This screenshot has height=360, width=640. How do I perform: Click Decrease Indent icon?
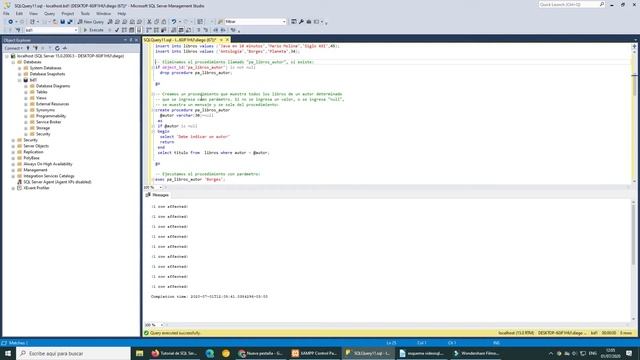point(216,30)
